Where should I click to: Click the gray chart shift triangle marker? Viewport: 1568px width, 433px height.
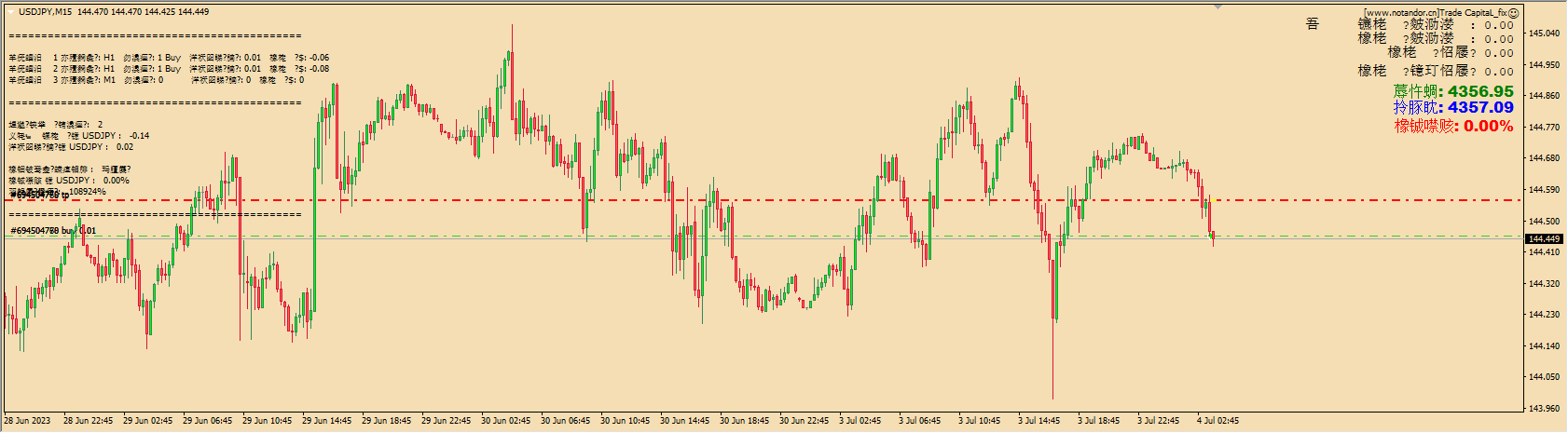[1217, 7]
